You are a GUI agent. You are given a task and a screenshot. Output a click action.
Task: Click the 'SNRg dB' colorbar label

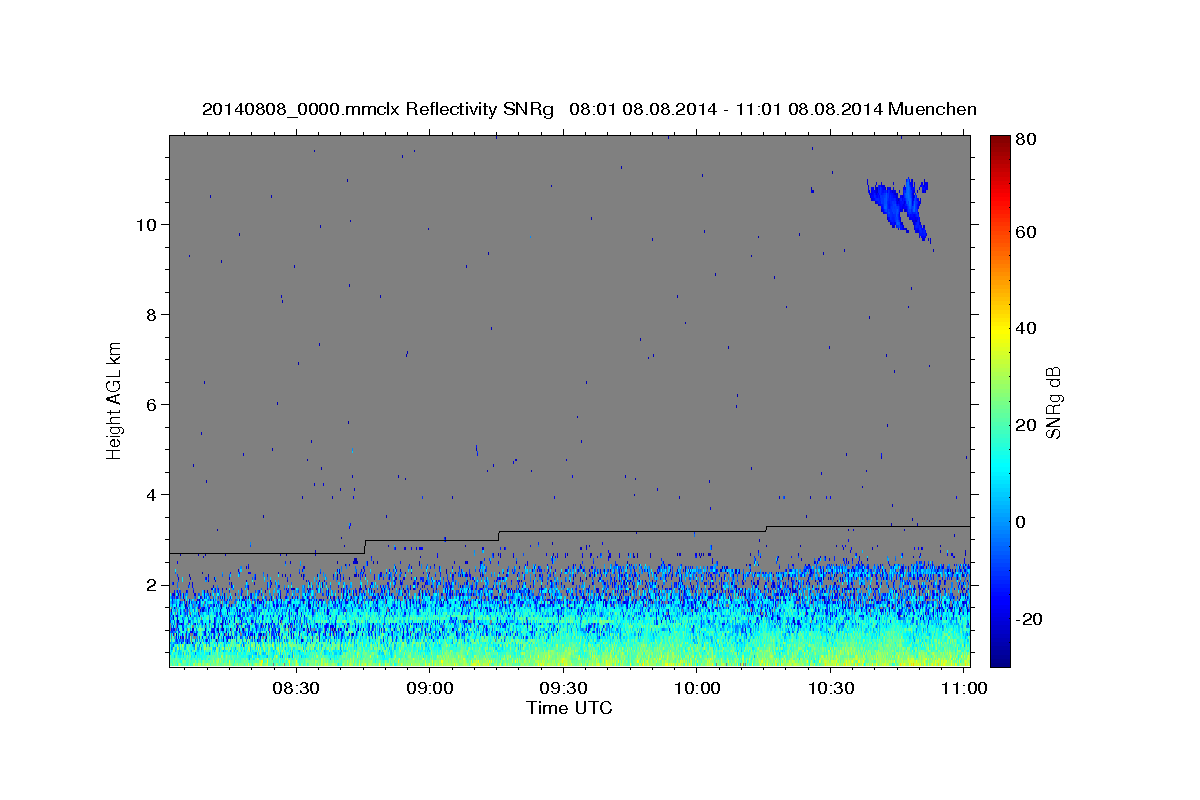click(x=1053, y=402)
